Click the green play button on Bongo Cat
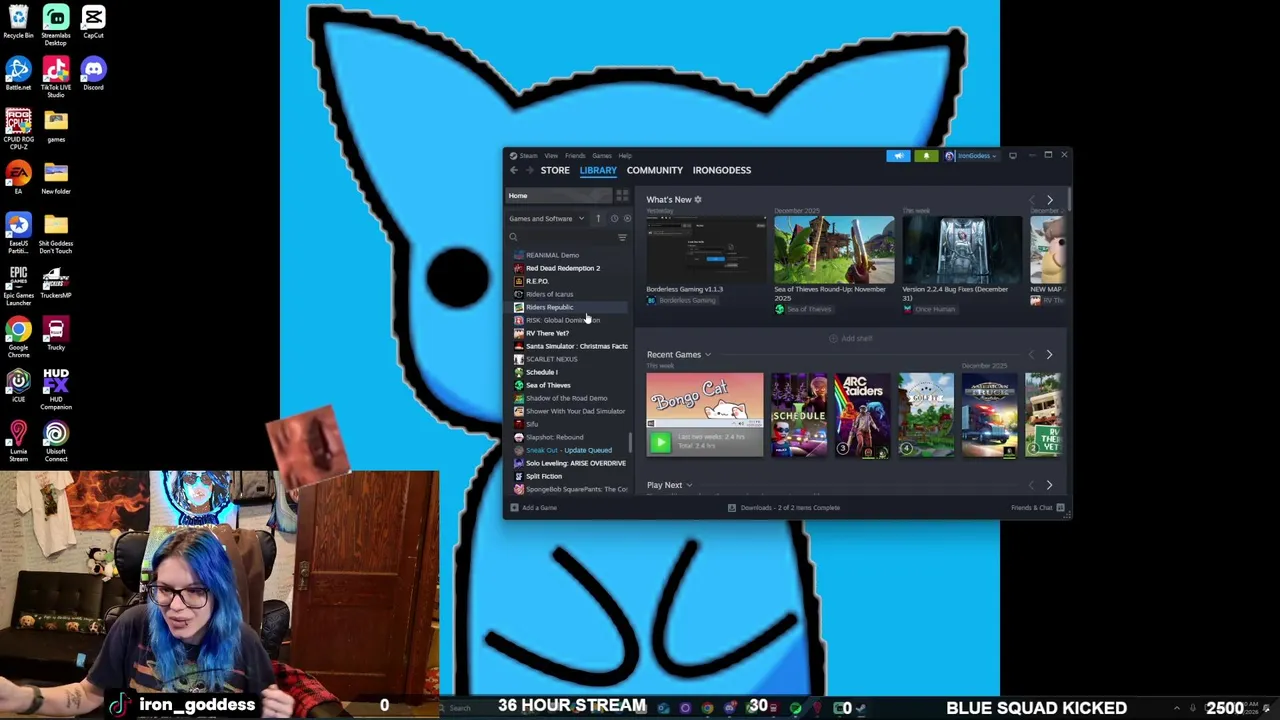1280x720 pixels. point(660,441)
